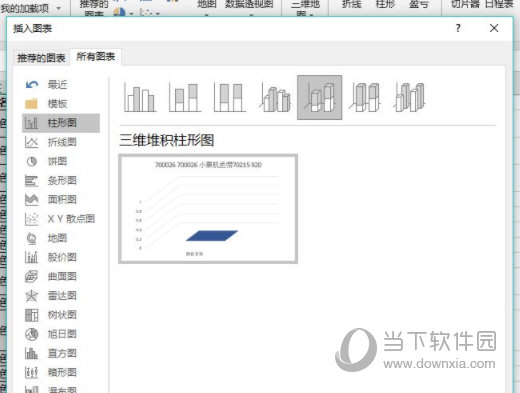Select the 条形图 bar chart category
520x393 pixels.
61,181
